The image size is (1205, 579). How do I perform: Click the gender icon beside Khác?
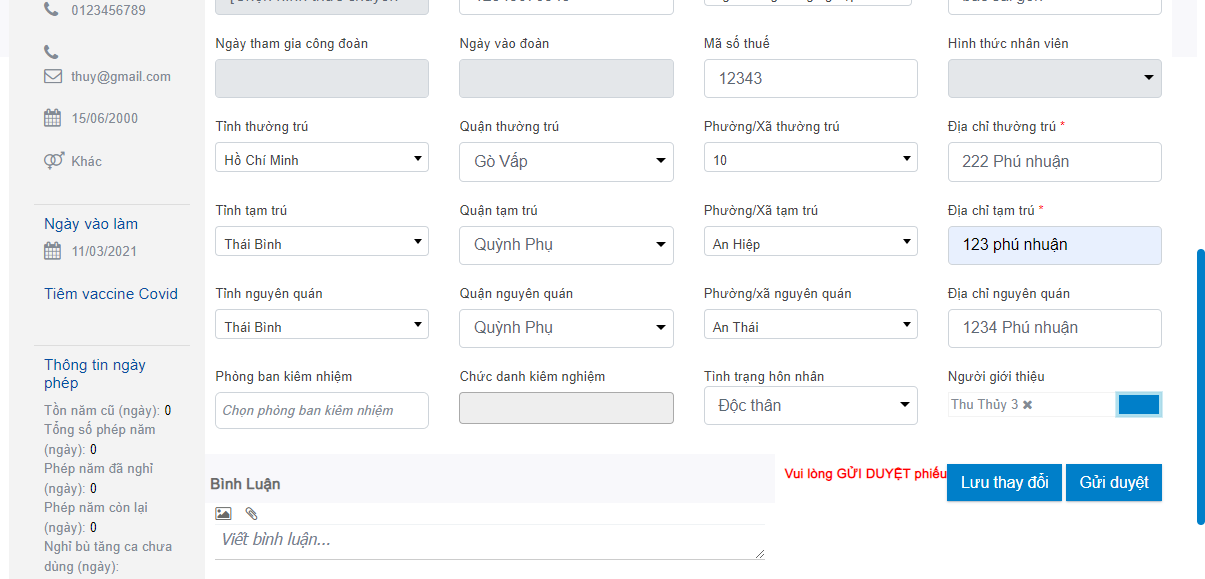pyautogui.click(x=54, y=160)
